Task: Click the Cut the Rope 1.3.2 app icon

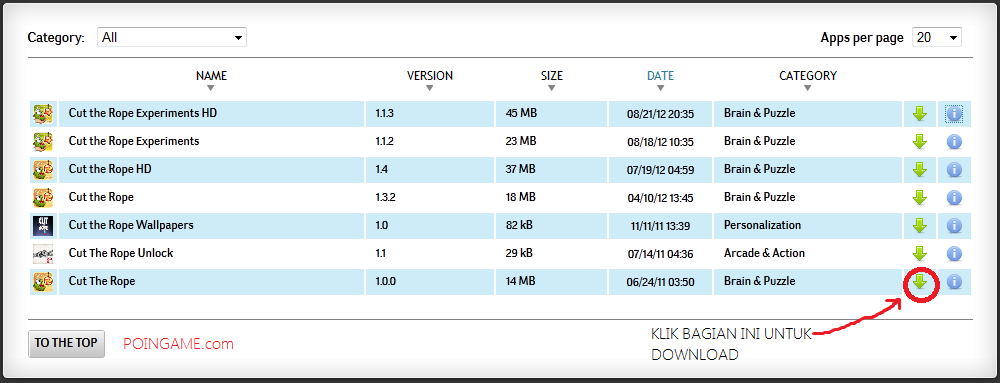Action: [43, 198]
